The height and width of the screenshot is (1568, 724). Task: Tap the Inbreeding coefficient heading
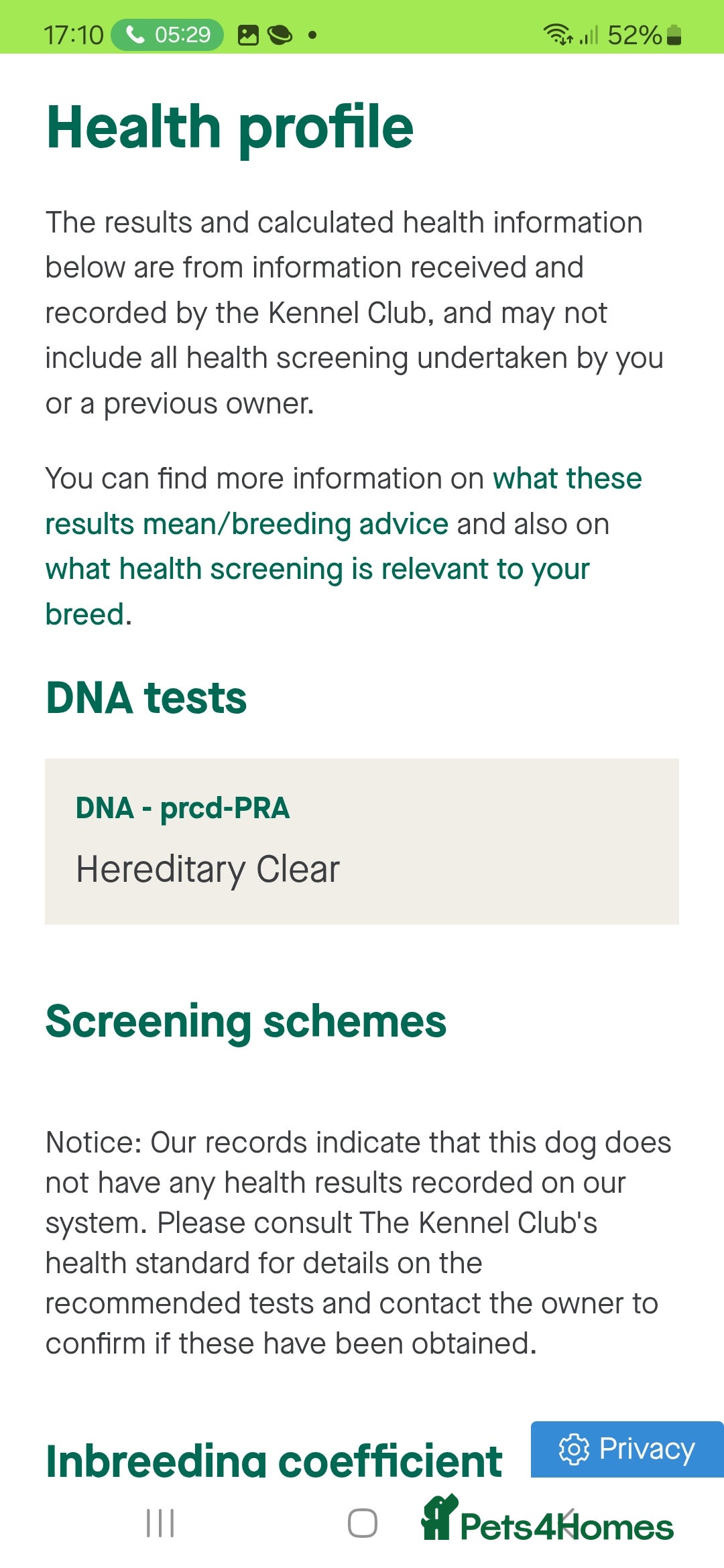(x=274, y=1461)
